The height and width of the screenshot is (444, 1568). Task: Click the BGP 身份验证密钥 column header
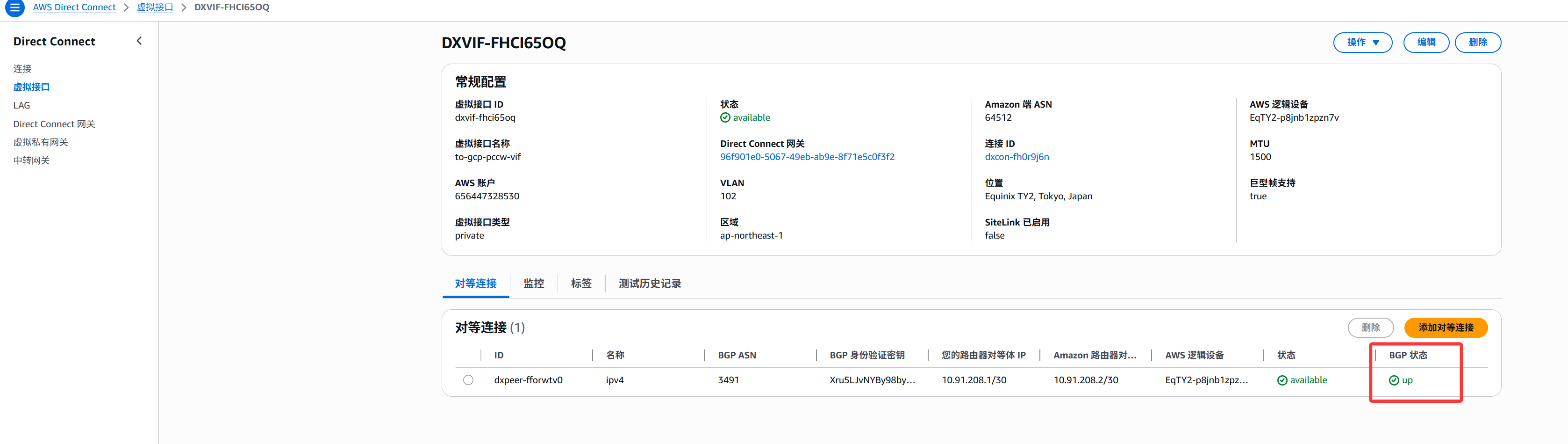(x=867, y=355)
